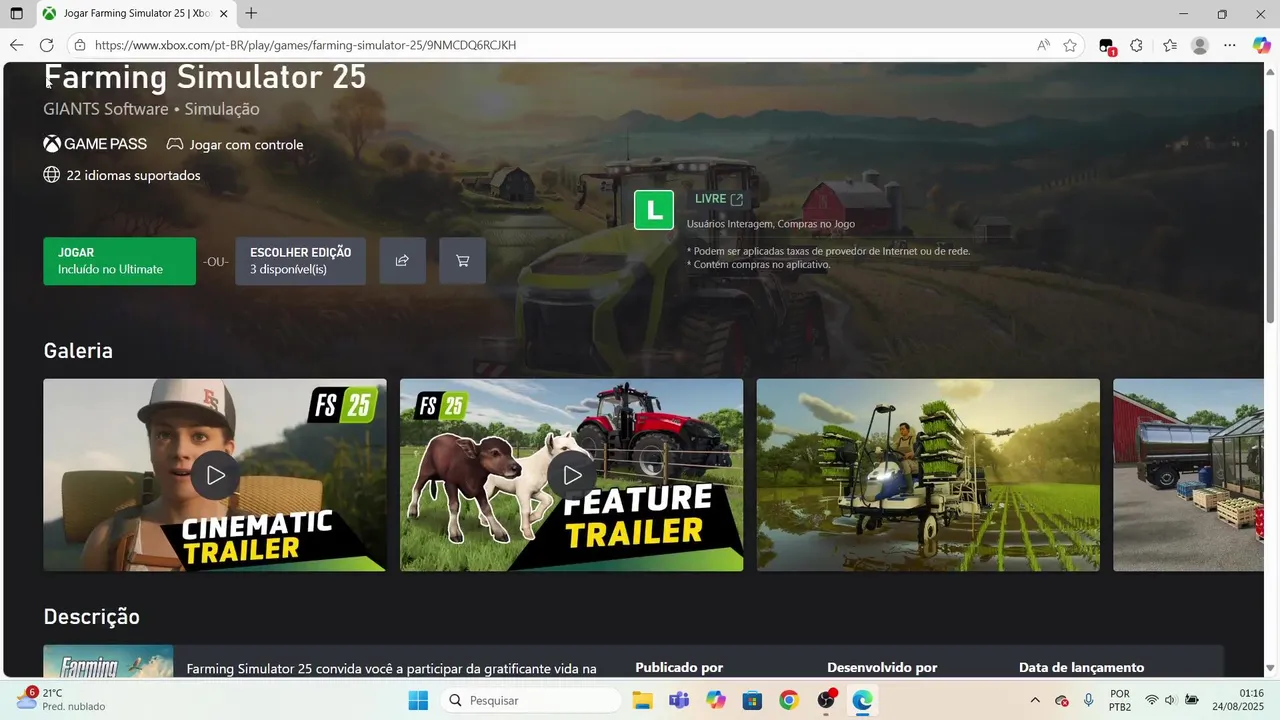Open the LIVRE rating external link
Screen dimensions: 1280x720
(x=719, y=199)
